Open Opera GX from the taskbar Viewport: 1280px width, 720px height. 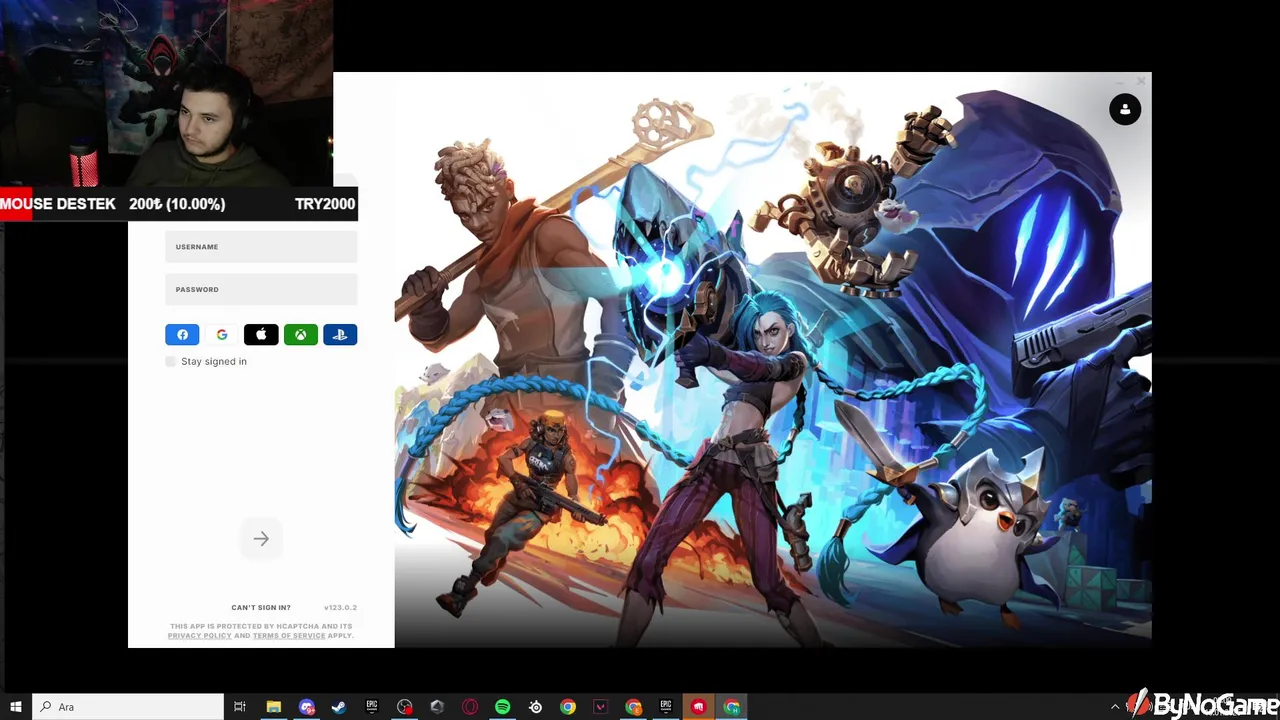click(470, 707)
